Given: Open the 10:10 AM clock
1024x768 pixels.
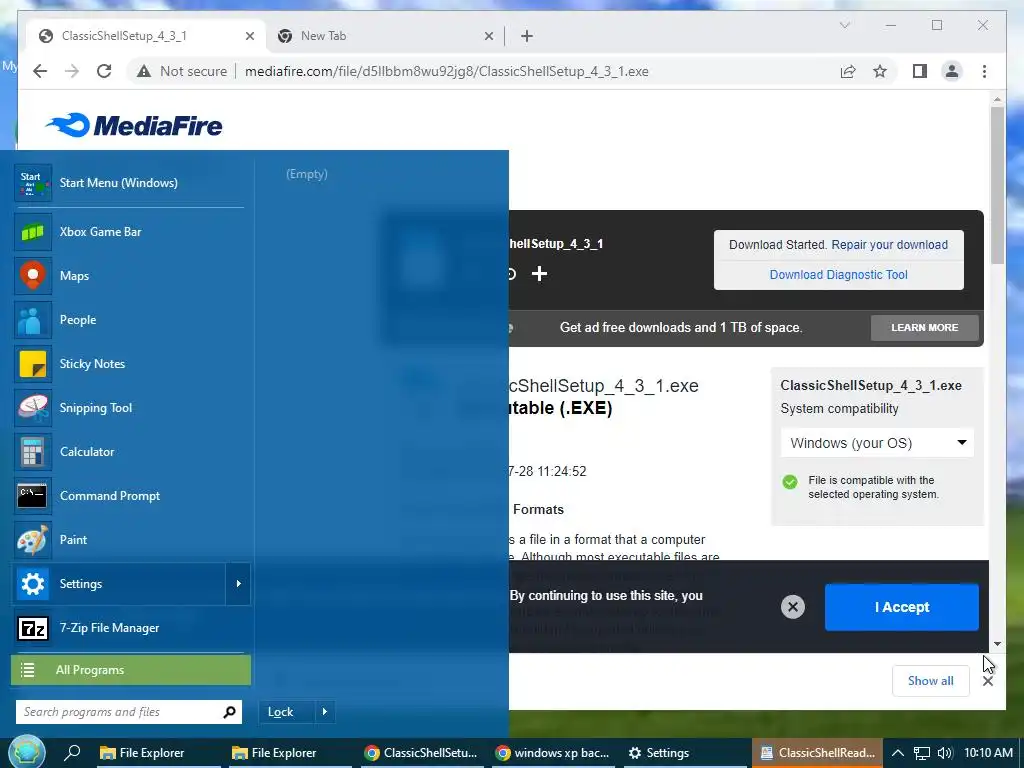Looking at the screenshot, I should 988,753.
